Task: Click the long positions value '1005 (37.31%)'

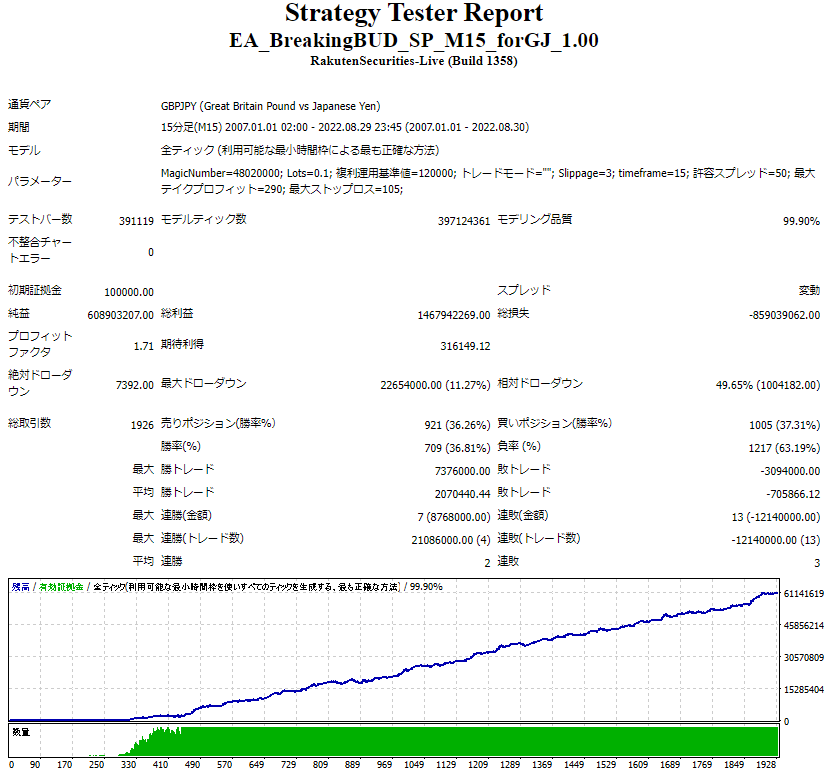Action: 784,425
